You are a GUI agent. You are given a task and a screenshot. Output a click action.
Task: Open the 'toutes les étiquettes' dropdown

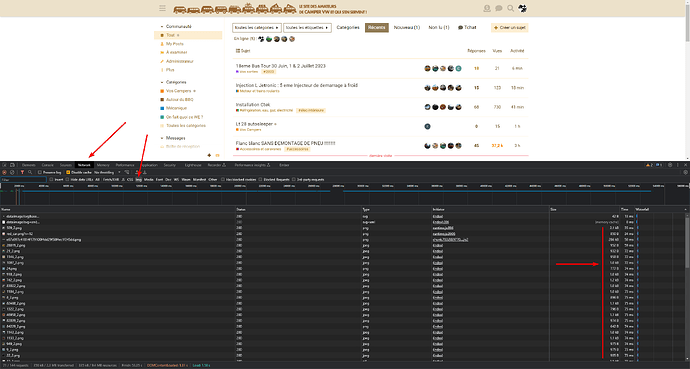[x=308, y=28]
